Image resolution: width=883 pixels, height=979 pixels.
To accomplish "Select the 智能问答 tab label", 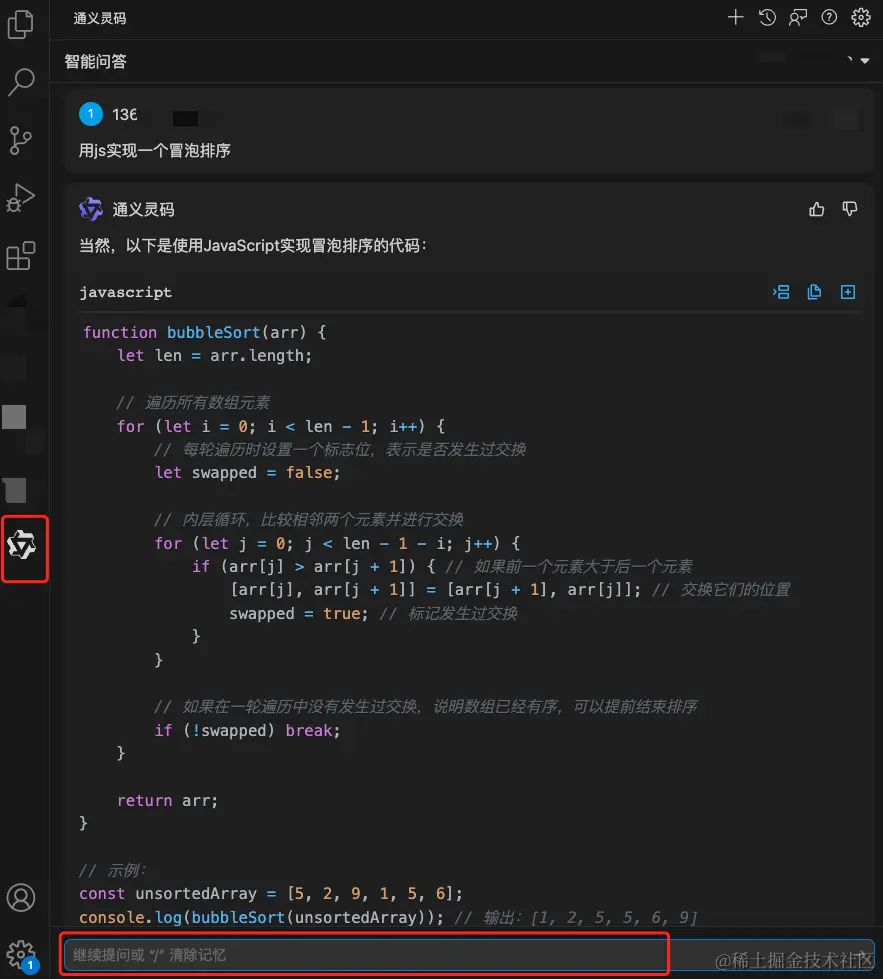I will point(96,61).
